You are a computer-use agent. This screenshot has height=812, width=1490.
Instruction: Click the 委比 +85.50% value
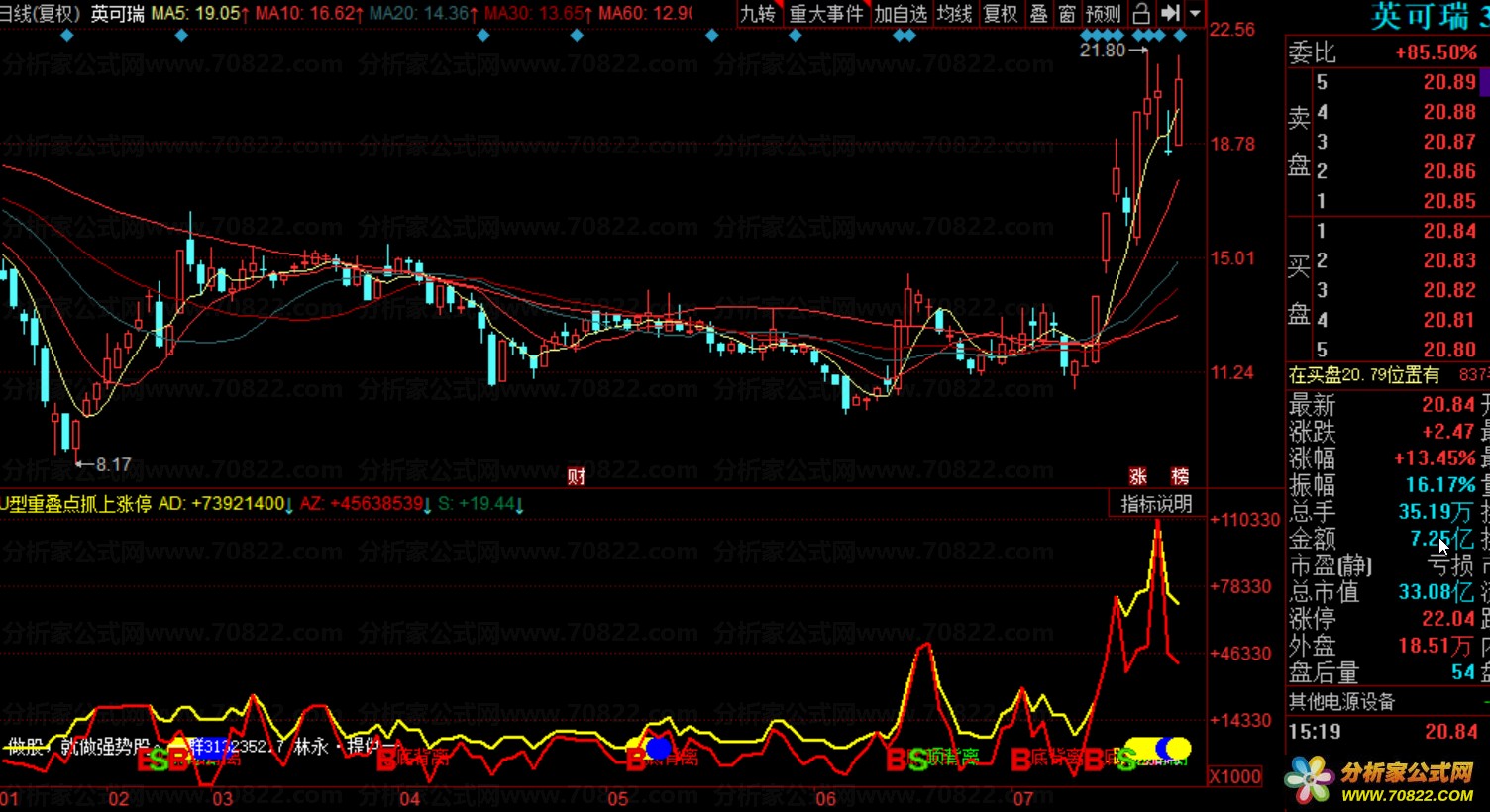(1436, 52)
